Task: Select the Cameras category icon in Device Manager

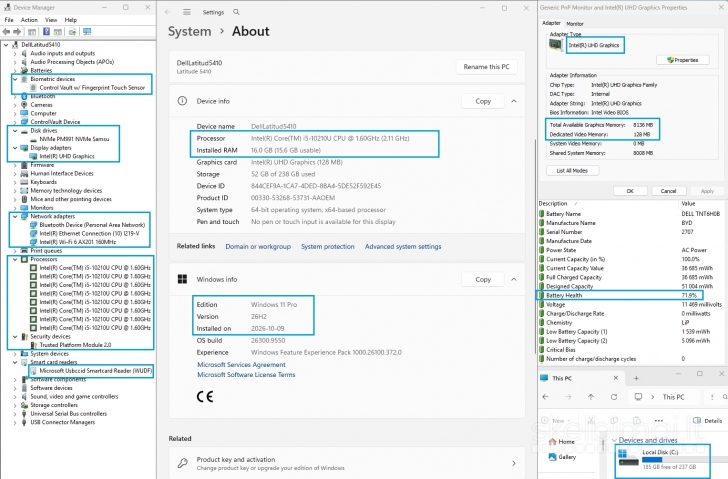Action: 24,104
